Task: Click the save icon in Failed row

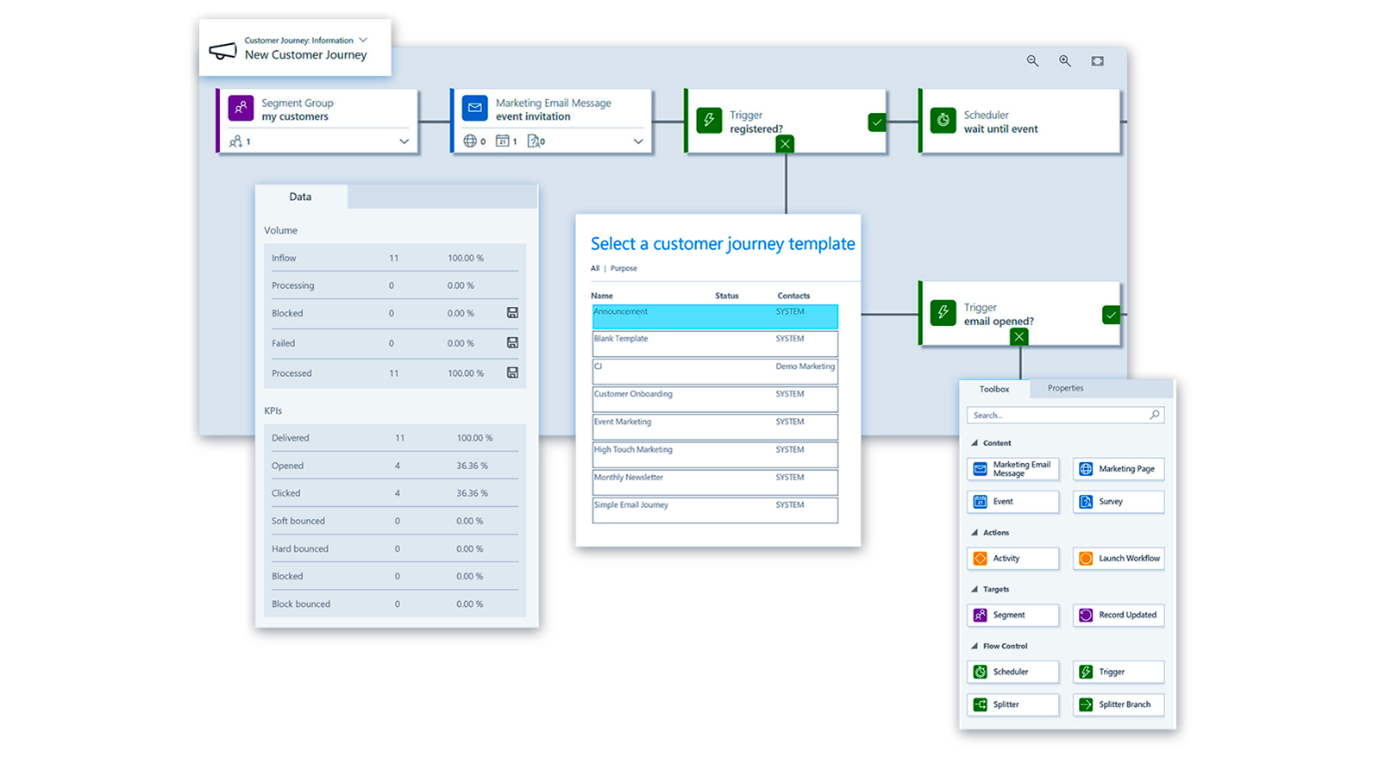Action: pyautogui.click(x=512, y=343)
